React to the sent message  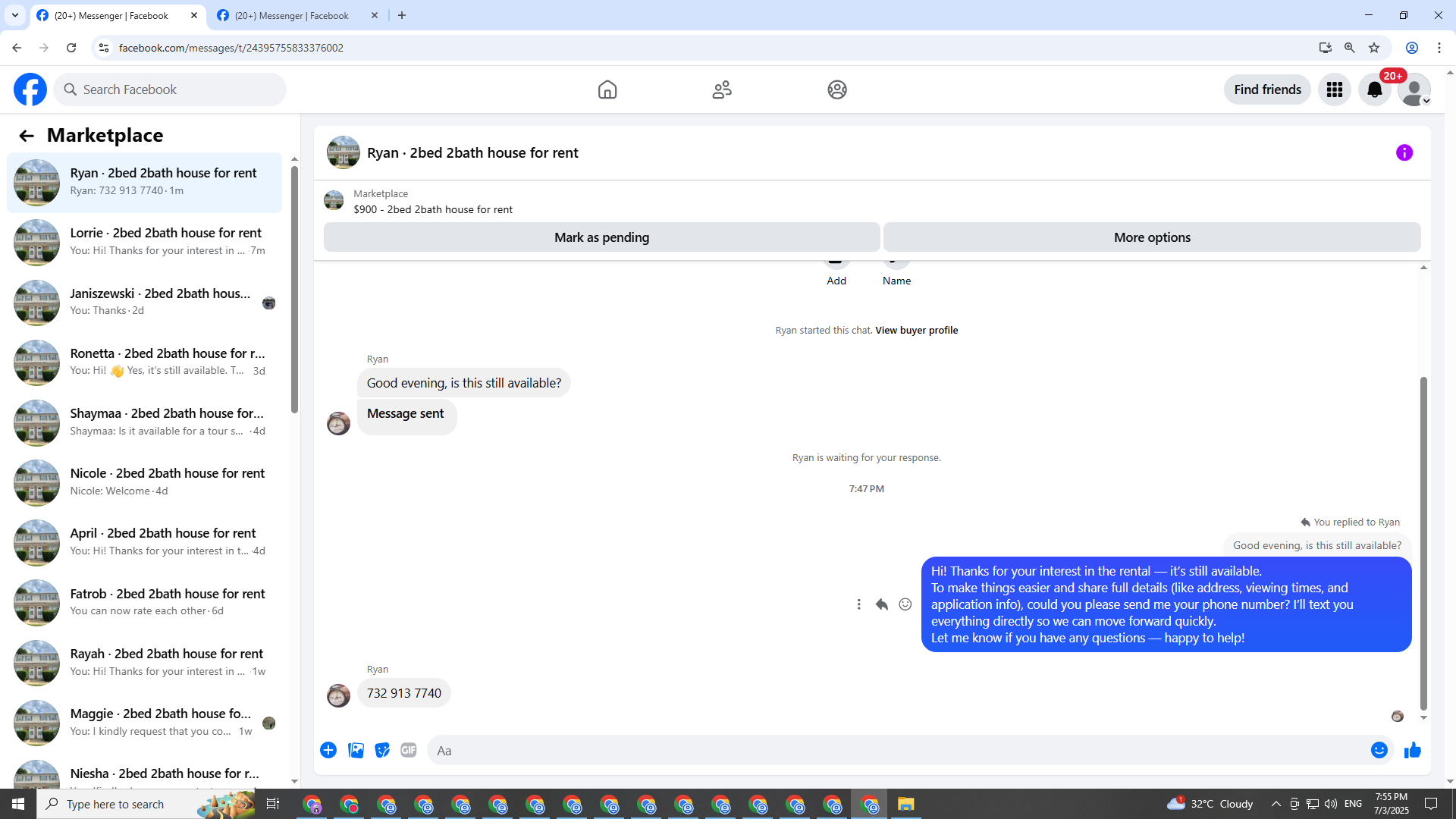pyautogui.click(x=905, y=604)
